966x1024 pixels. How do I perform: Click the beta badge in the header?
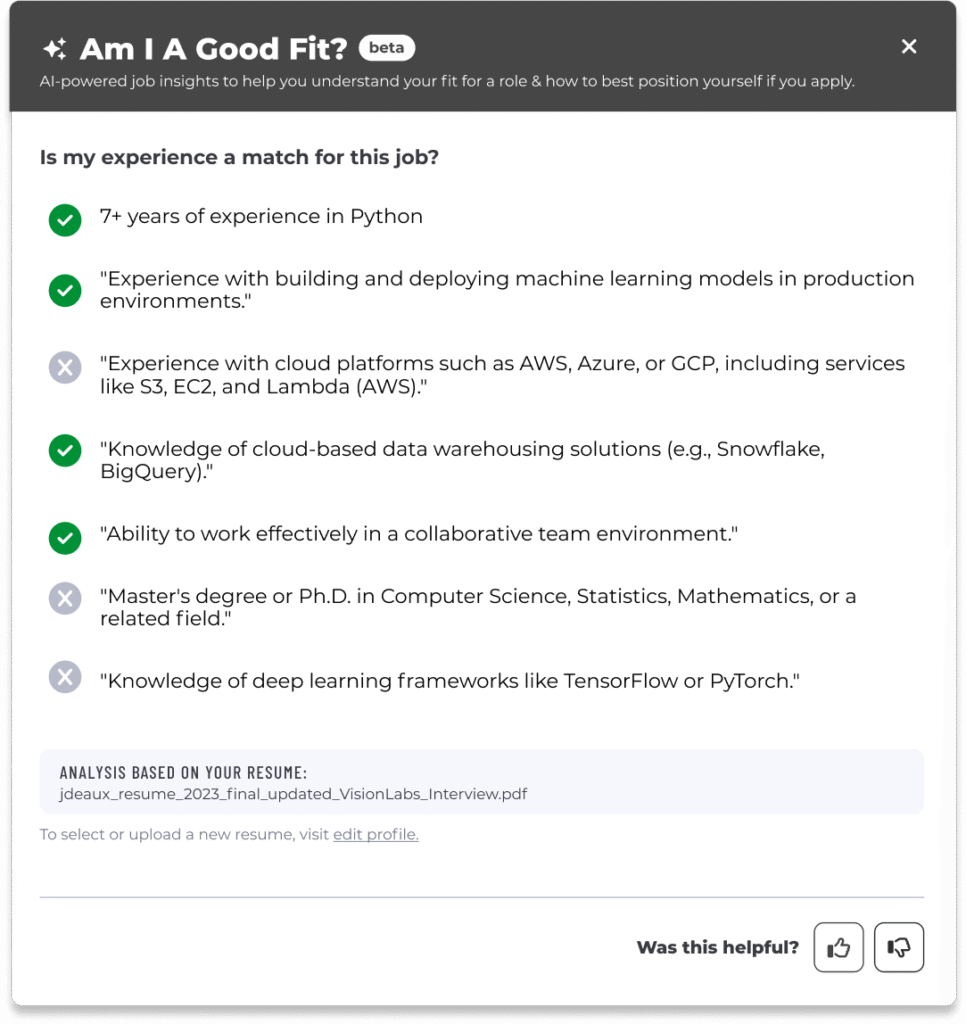tap(386, 47)
